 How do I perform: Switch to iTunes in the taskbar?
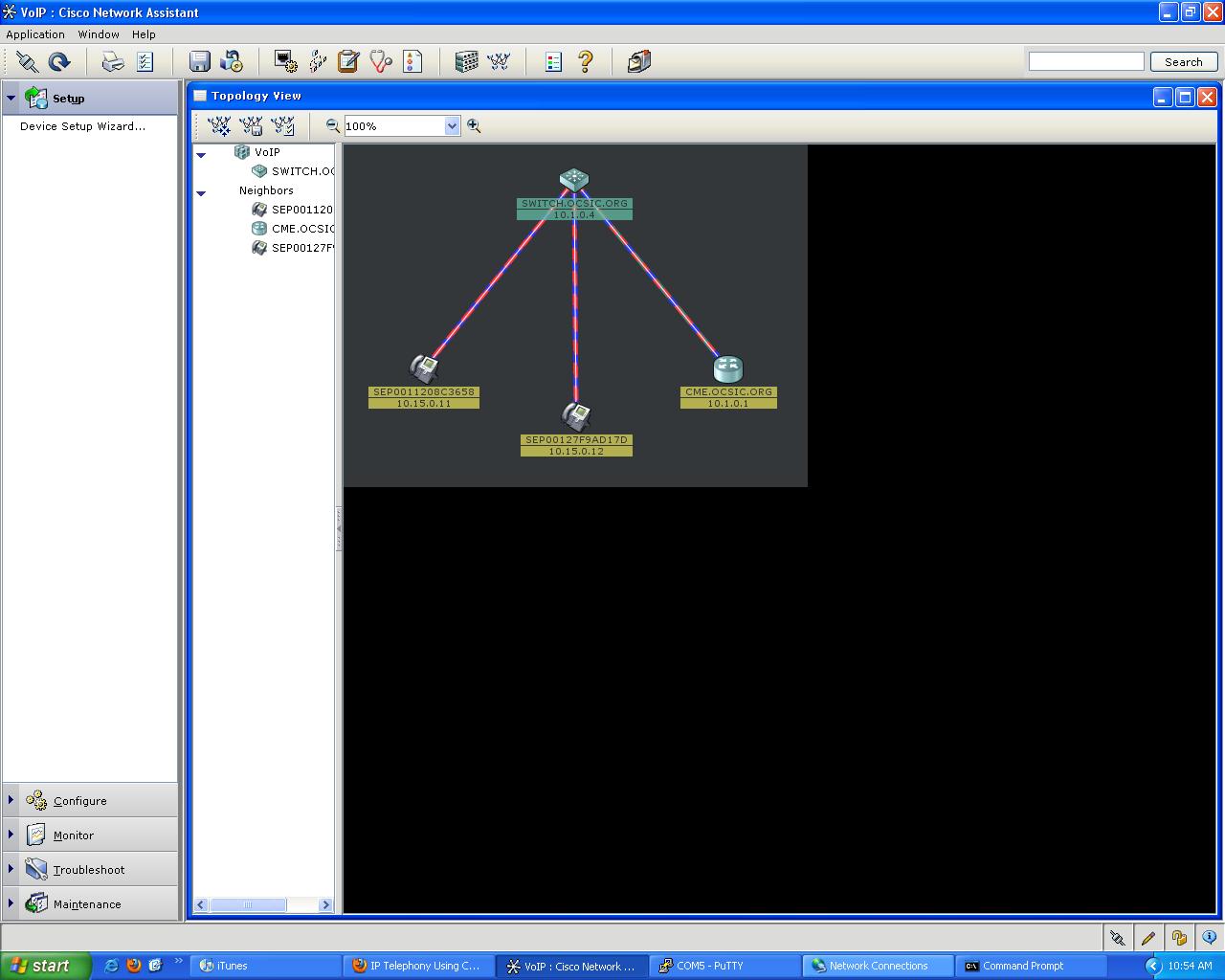266,966
